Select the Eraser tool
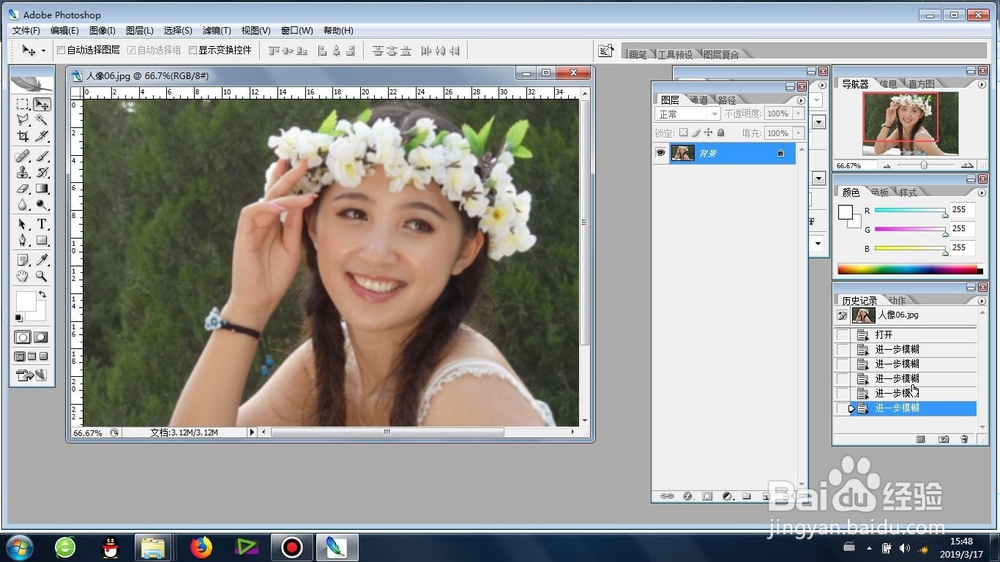 point(22,189)
